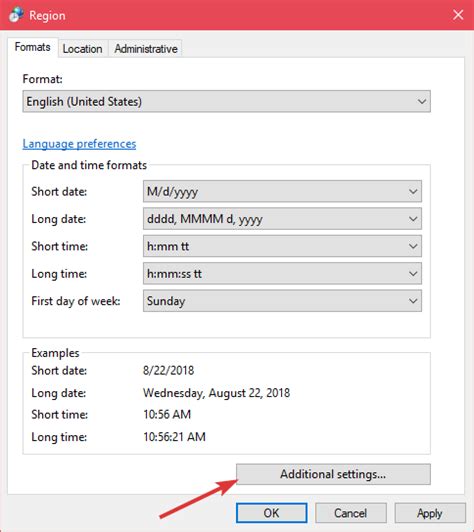
Task: Close the Region dialog window
Action: (458, 15)
